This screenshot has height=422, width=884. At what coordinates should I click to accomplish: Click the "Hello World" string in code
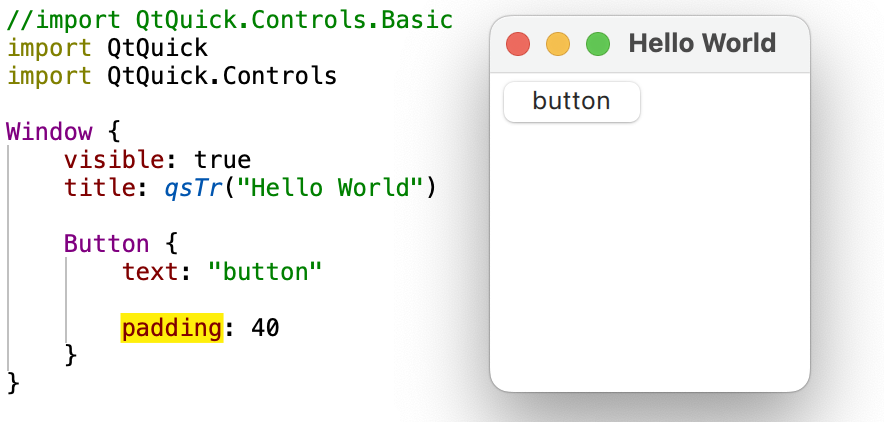coord(330,188)
